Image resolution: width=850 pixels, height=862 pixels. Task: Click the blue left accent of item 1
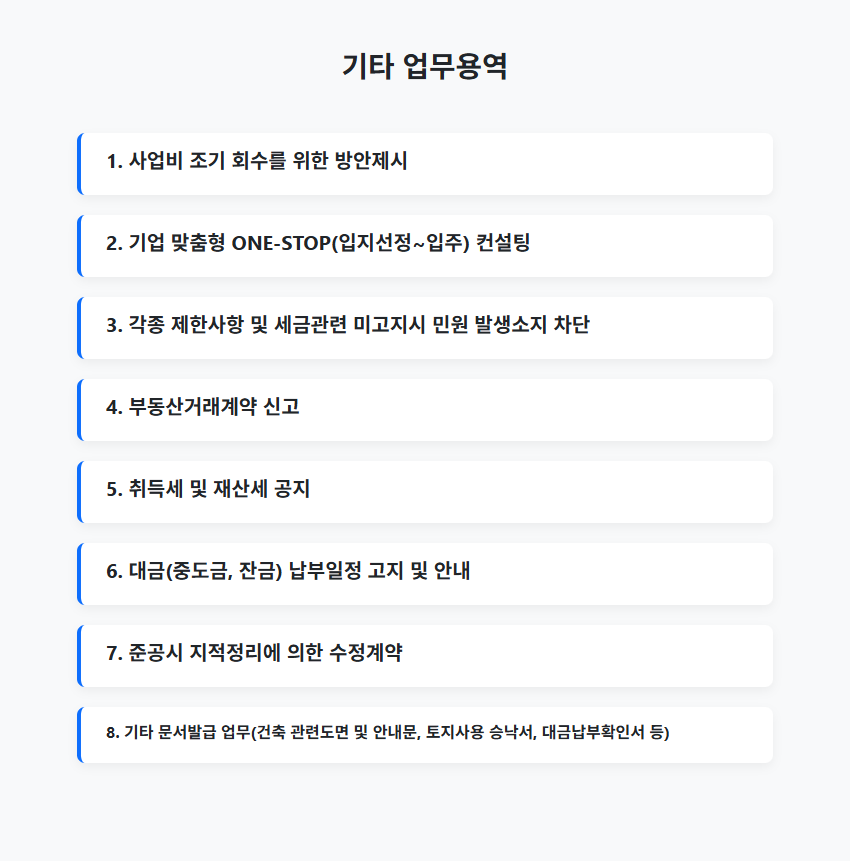80,164
